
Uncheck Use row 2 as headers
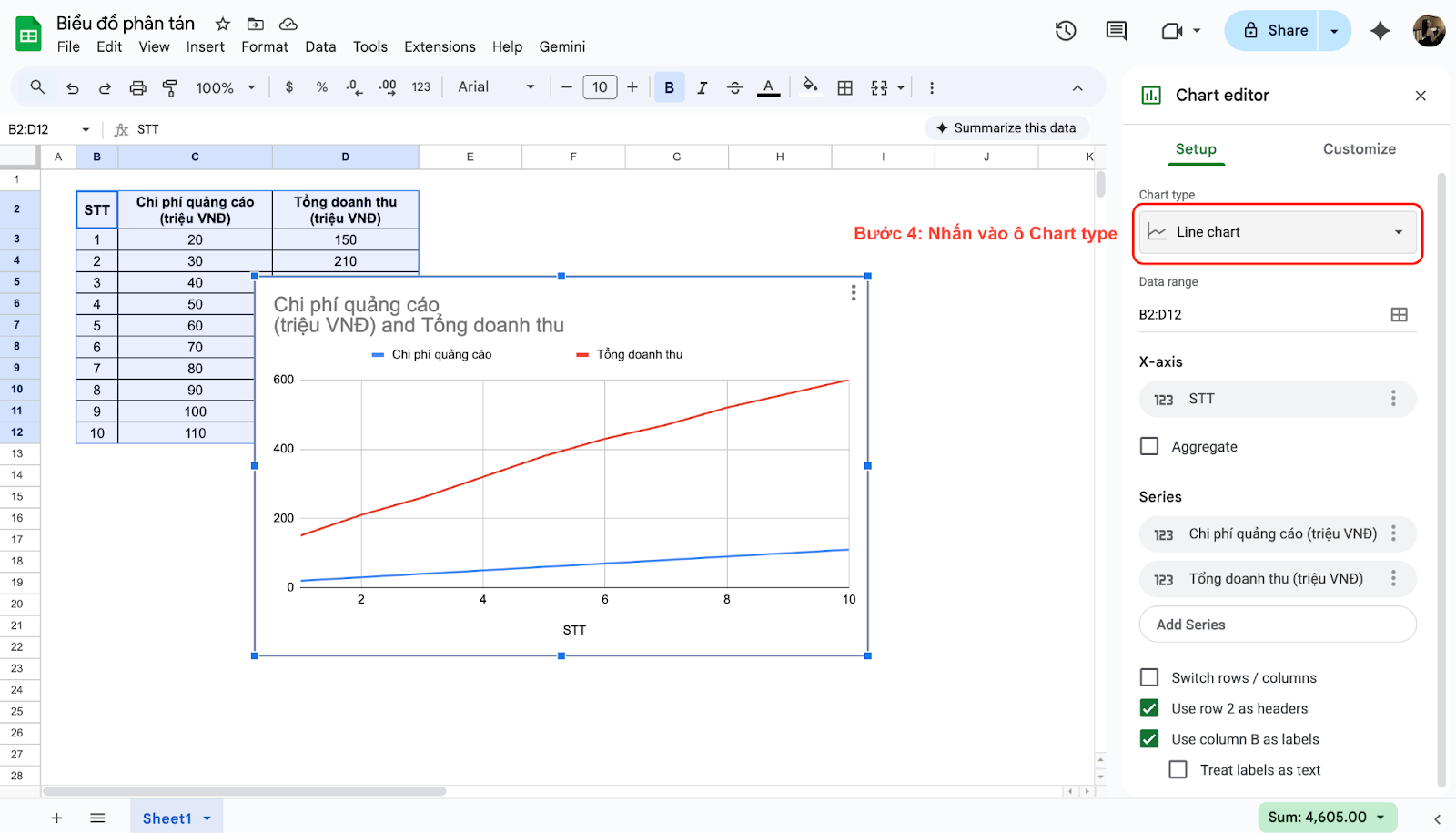pos(1149,708)
